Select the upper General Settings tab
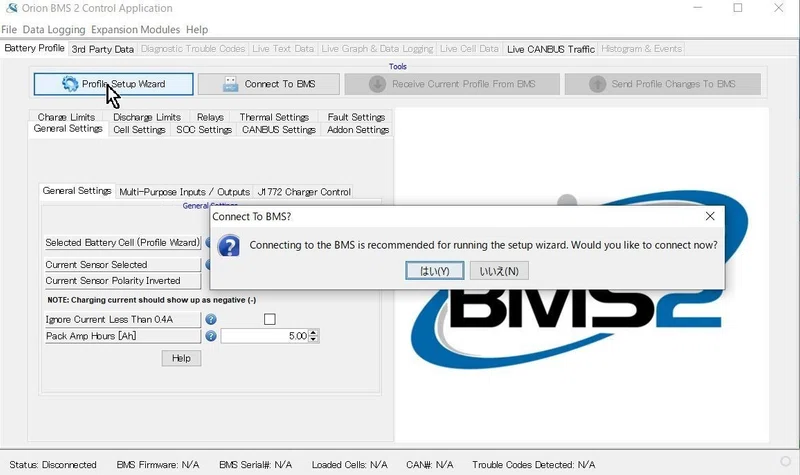 pyautogui.click(x=68, y=129)
